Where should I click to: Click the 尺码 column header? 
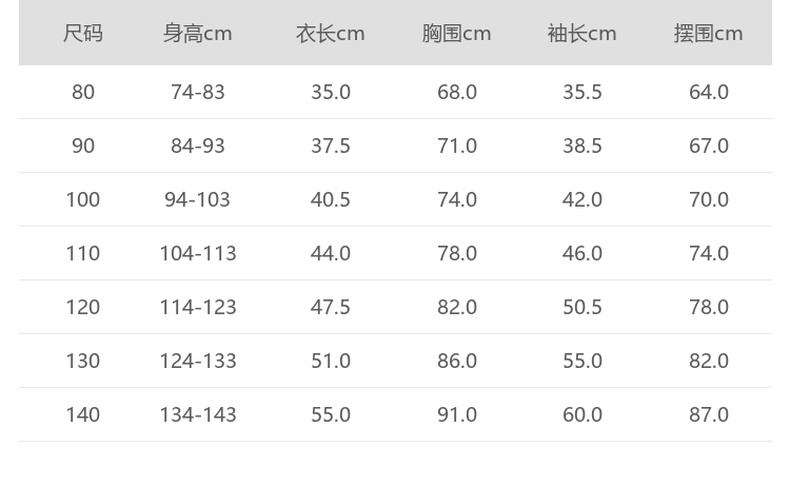click(83, 34)
